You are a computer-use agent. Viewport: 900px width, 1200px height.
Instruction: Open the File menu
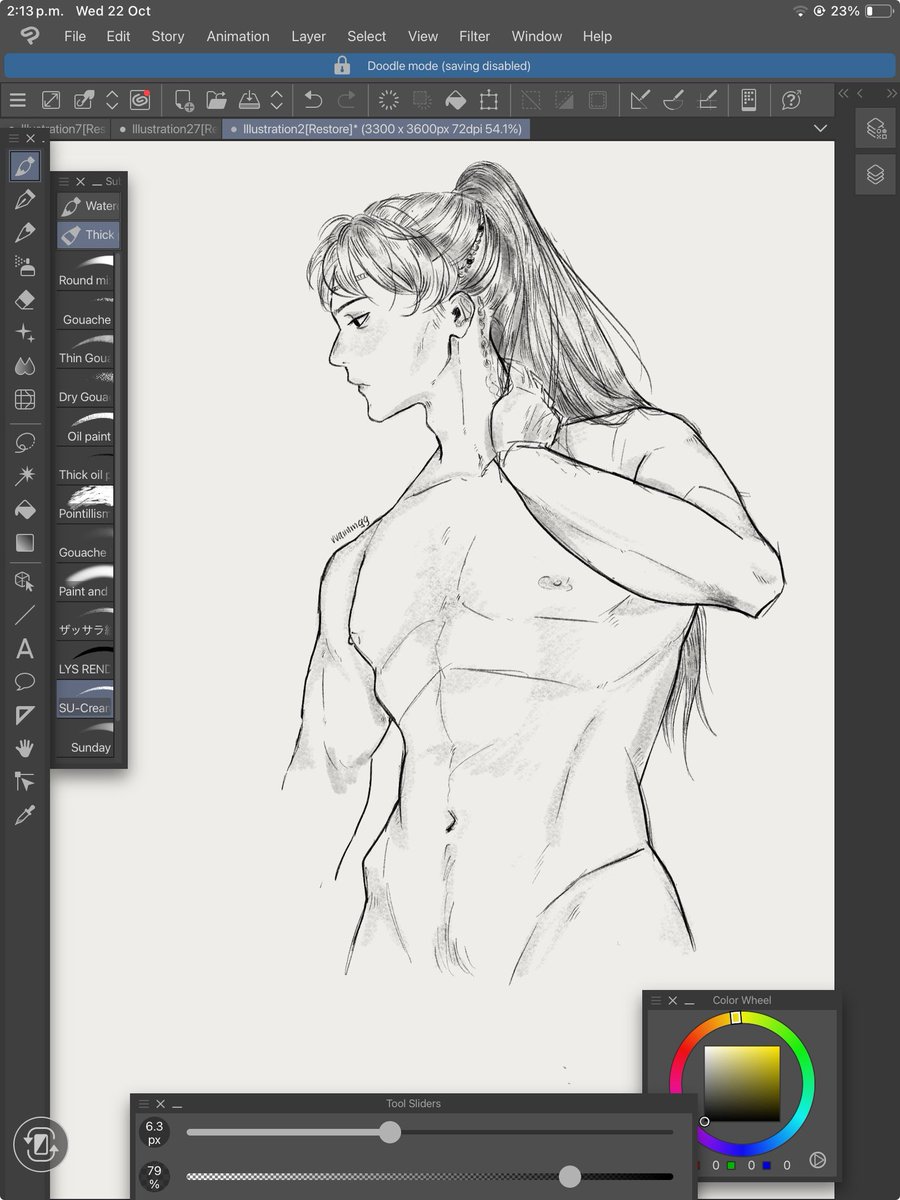pos(75,36)
